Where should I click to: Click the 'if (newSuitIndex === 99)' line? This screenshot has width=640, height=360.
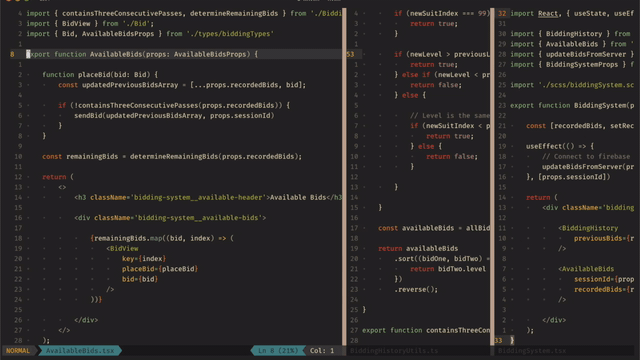tap(442, 13)
